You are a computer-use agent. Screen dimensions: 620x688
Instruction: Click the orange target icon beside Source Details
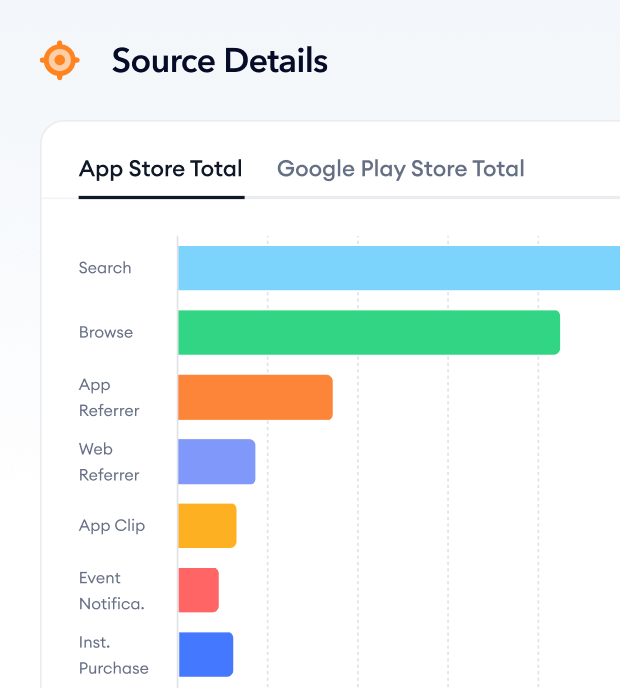(x=60, y=60)
